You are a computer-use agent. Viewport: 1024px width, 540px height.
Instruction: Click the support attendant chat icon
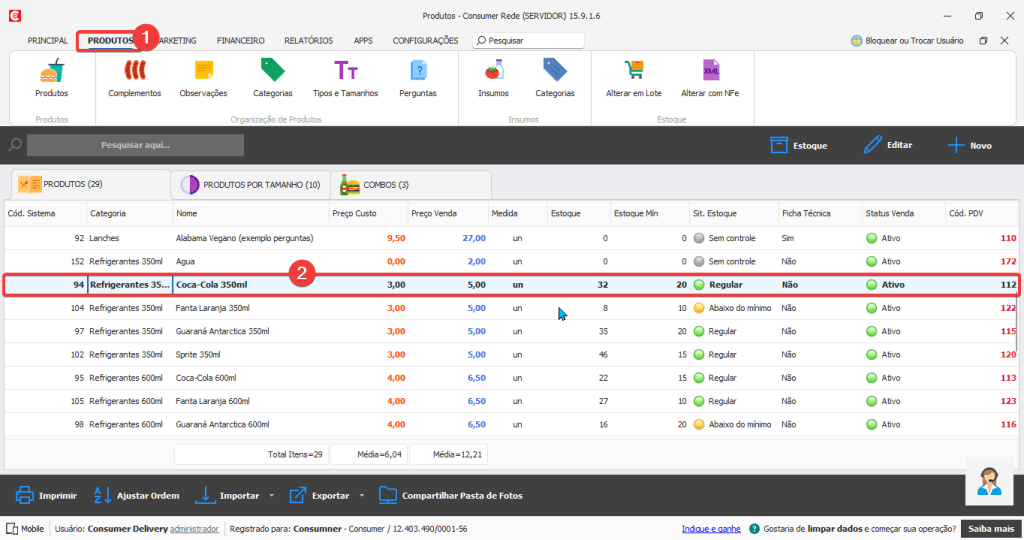[x=991, y=481]
